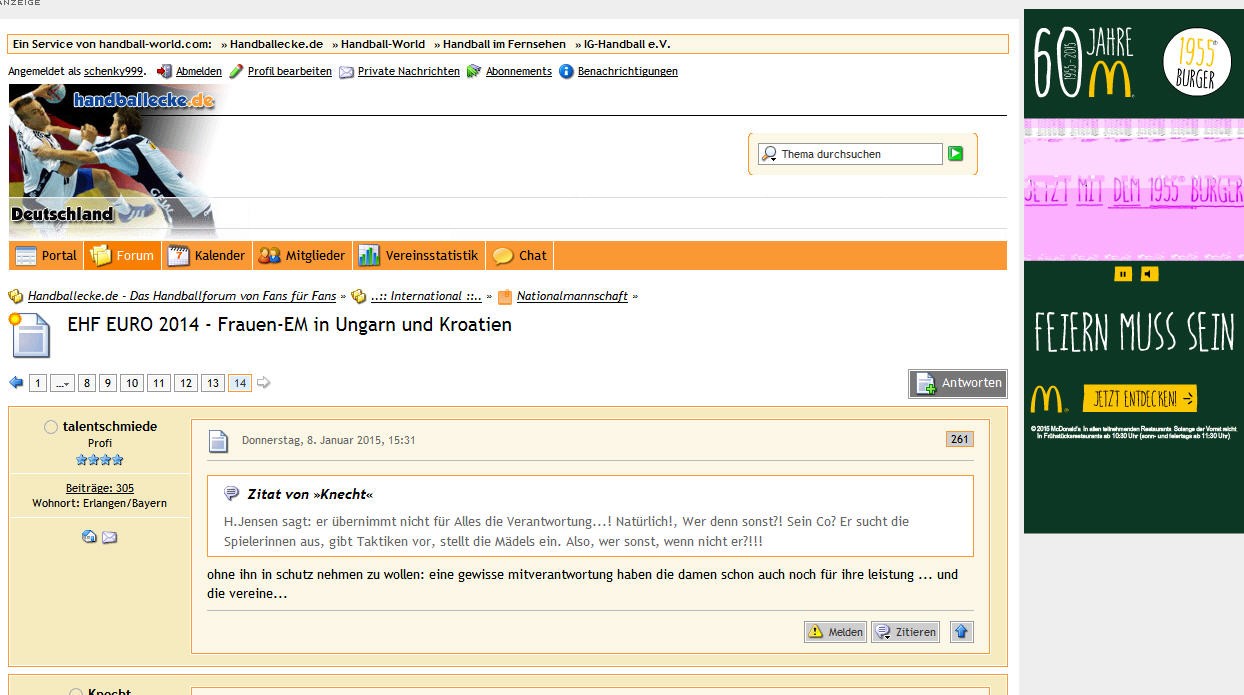Open the Chat tab
1244x695 pixels.
click(x=520, y=256)
